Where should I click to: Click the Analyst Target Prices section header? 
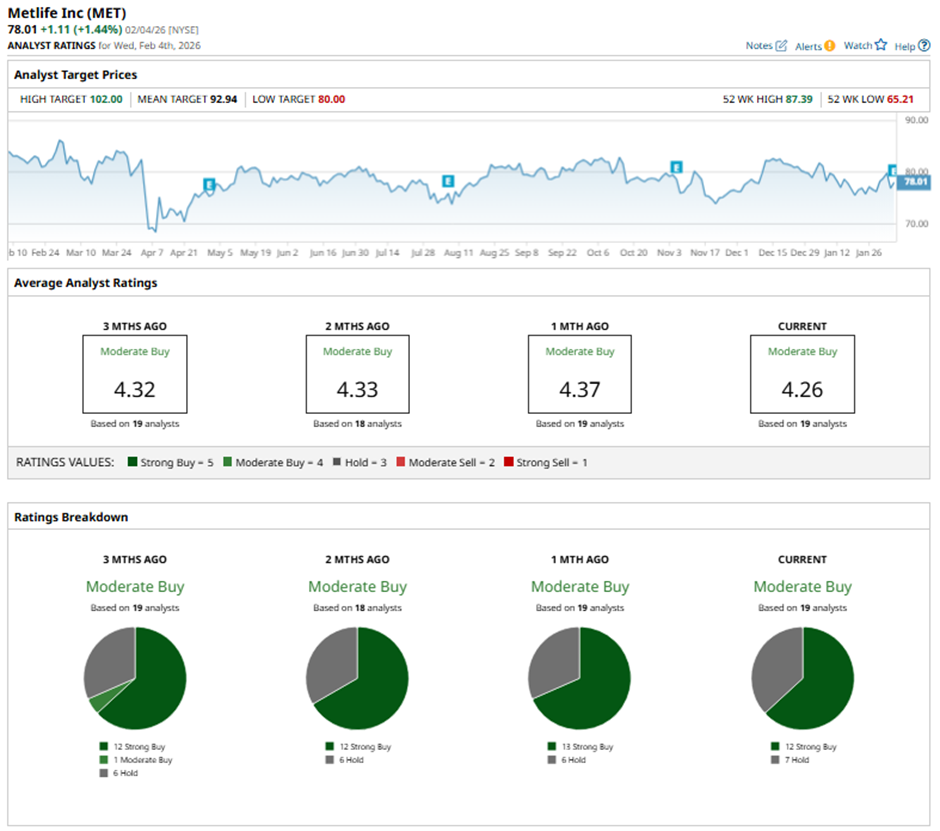(76, 75)
